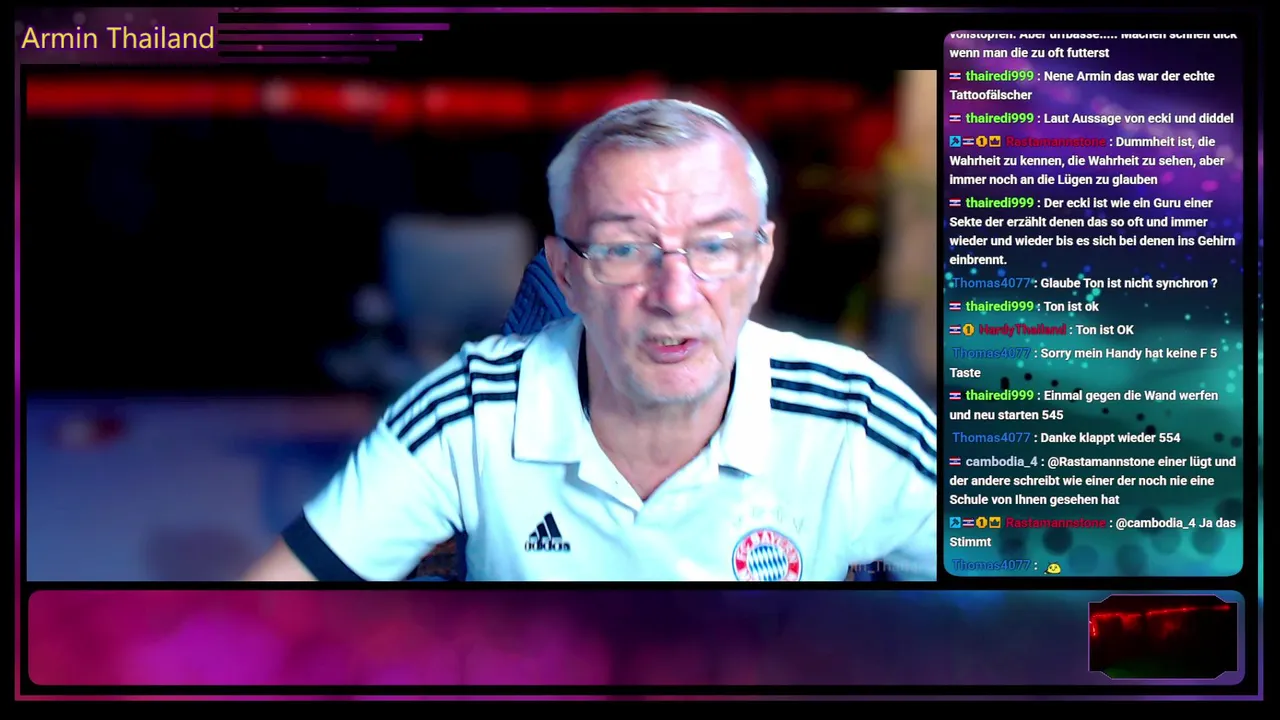Open cambodia_4's username in chat
The image size is (1280, 720).
1001,462
